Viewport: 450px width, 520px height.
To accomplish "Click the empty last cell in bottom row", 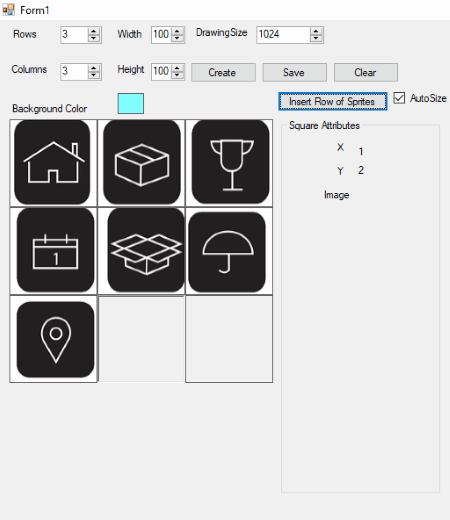I will coord(229,339).
